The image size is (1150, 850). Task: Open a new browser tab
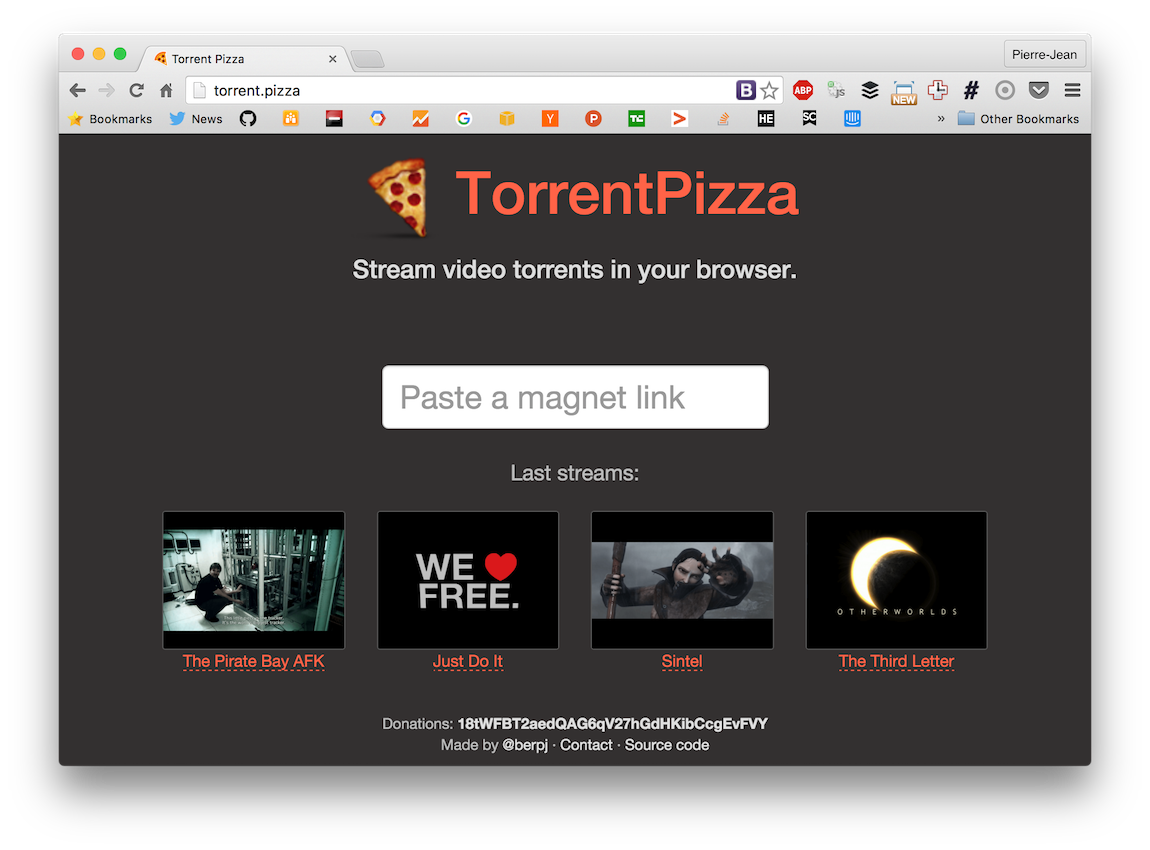point(367,59)
